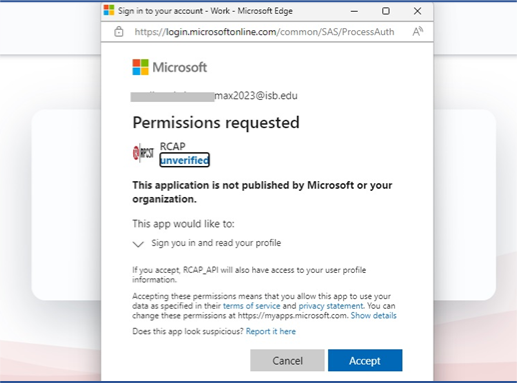Screen dimensions: 517x383
Task: Maximize the sign-in window
Action: pyautogui.click(x=386, y=11)
